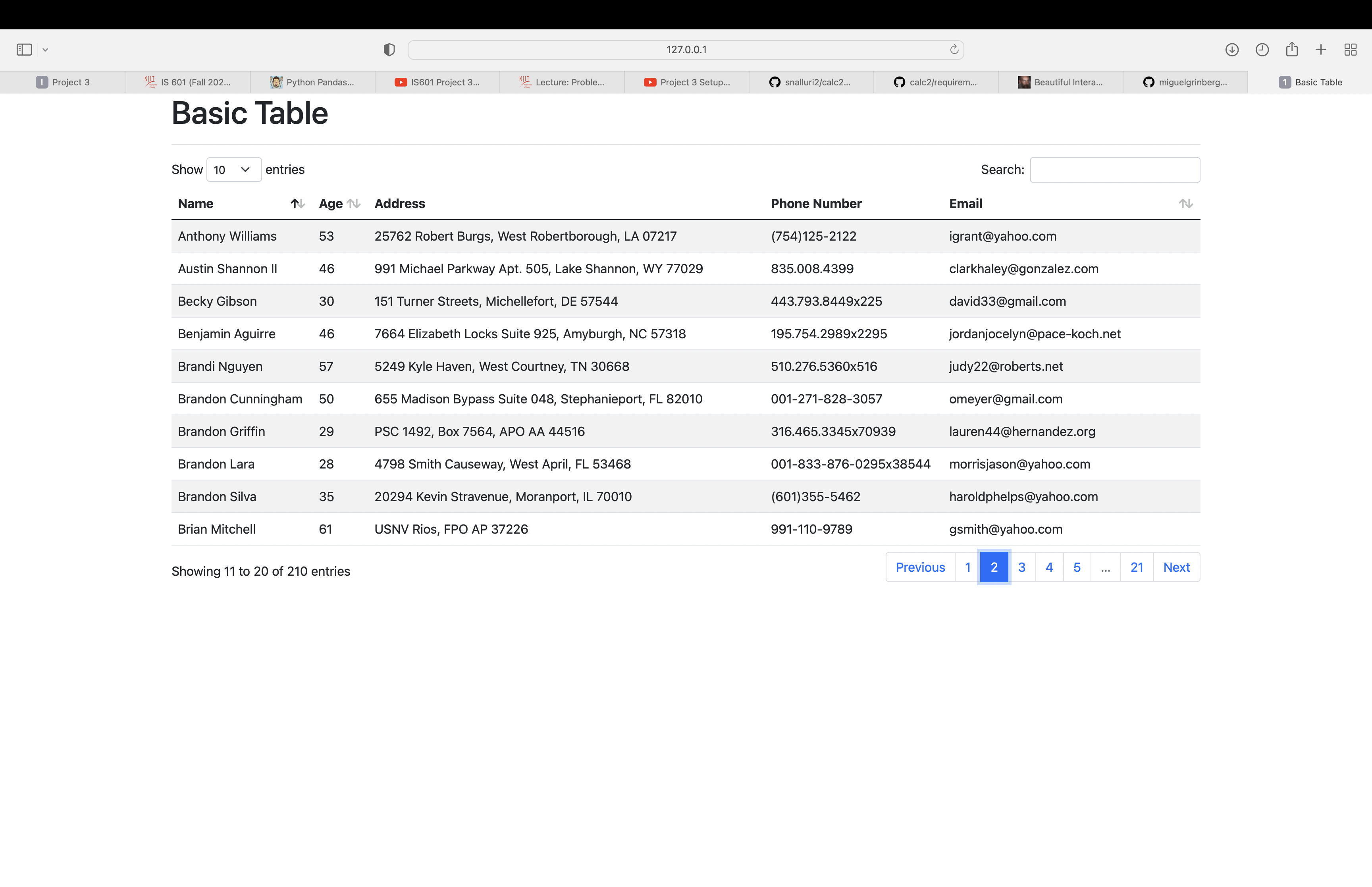Go to the Next page of entries
This screenshot has height=887, width=1372.
(x=1176, y=567)
